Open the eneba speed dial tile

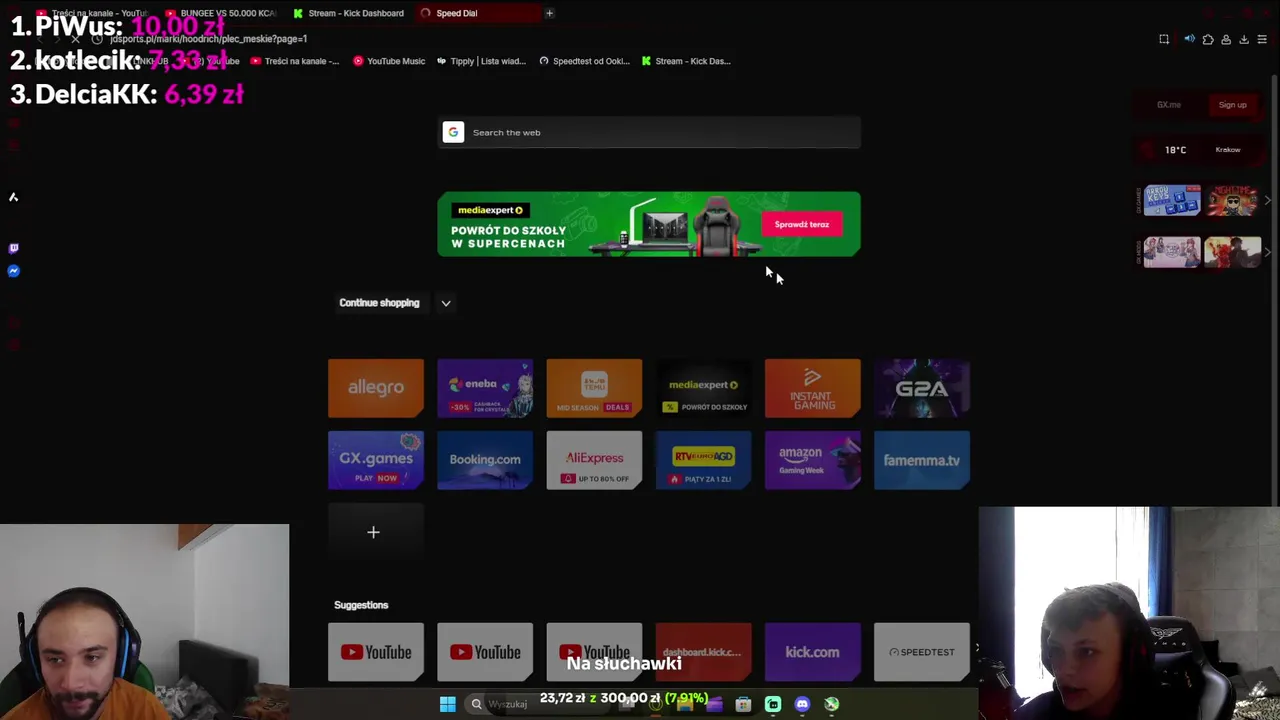[485, 388]
